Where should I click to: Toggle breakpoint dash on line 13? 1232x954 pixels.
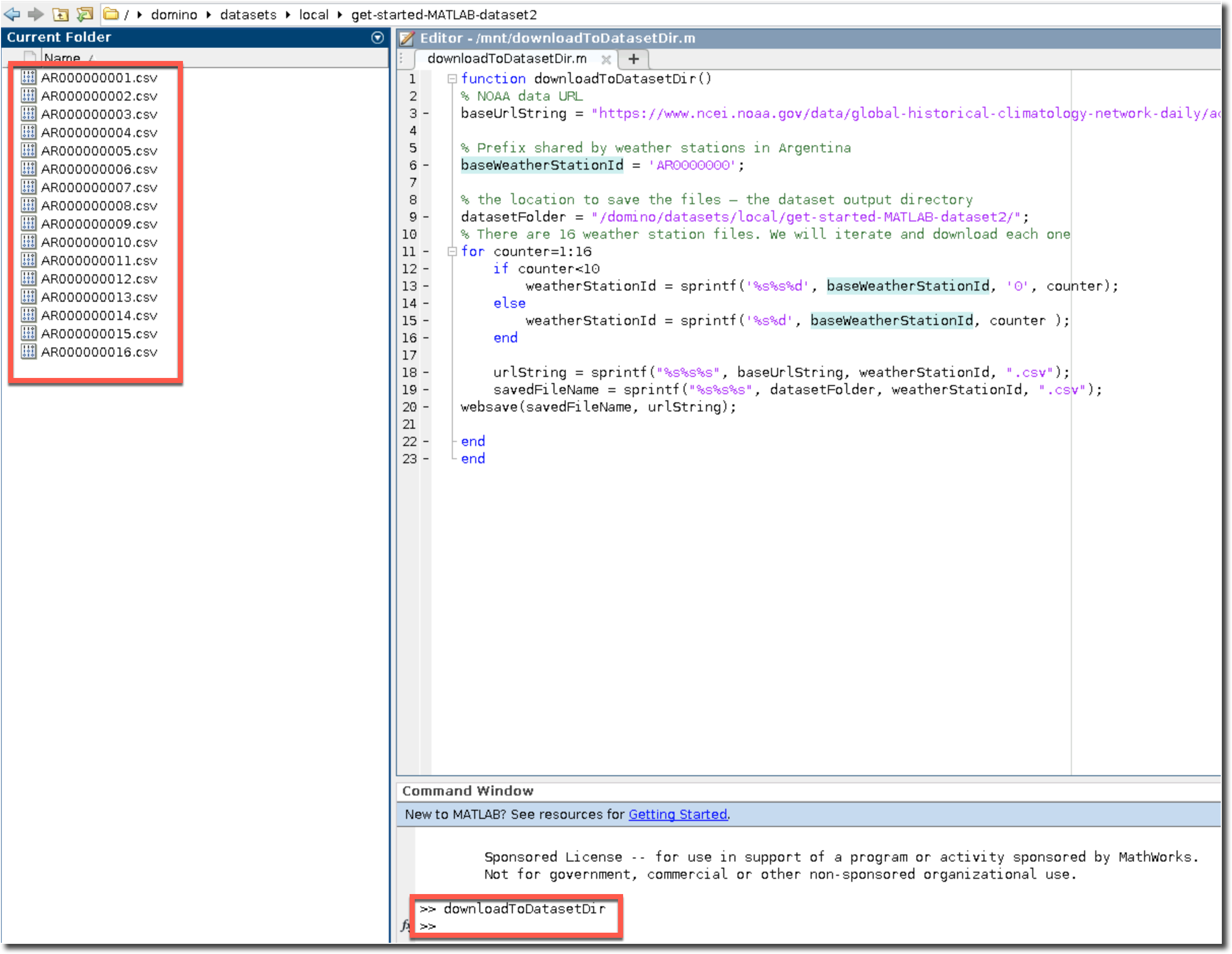pos(426,286)
